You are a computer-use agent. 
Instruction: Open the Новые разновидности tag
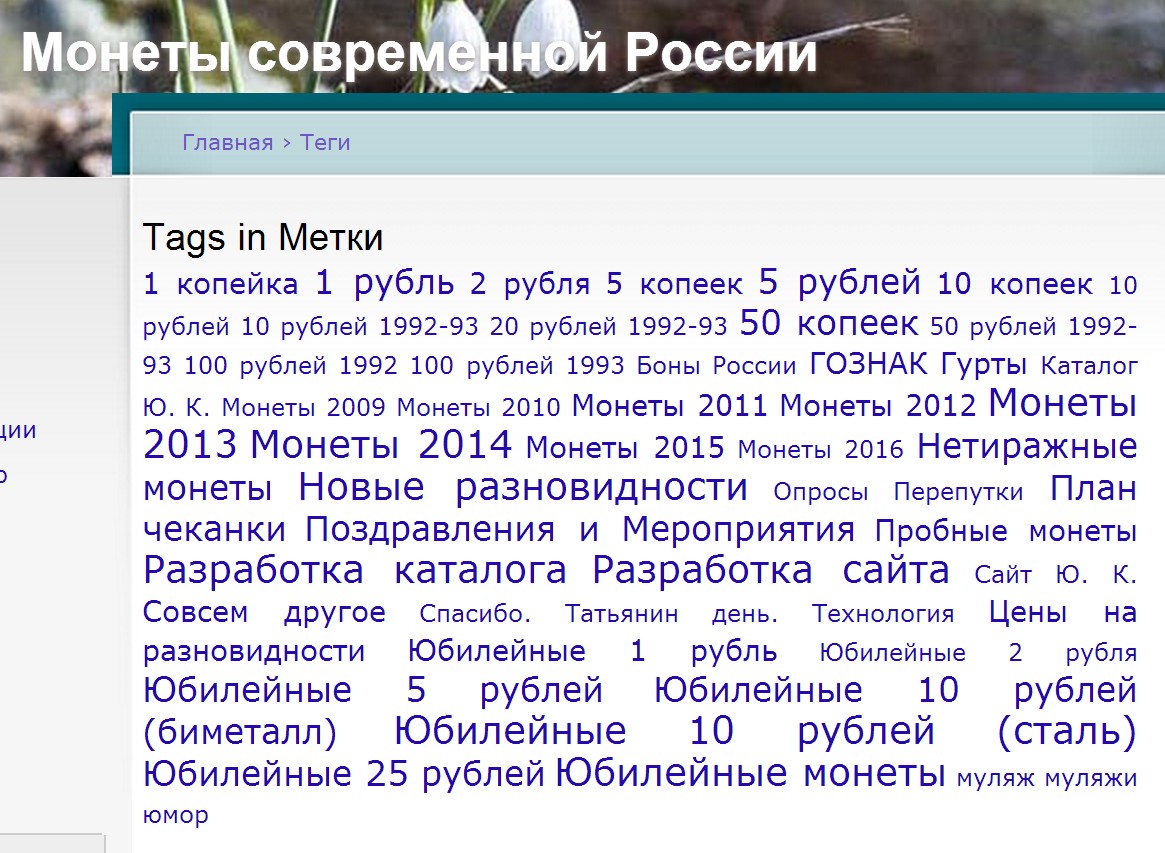click(523, 488)
